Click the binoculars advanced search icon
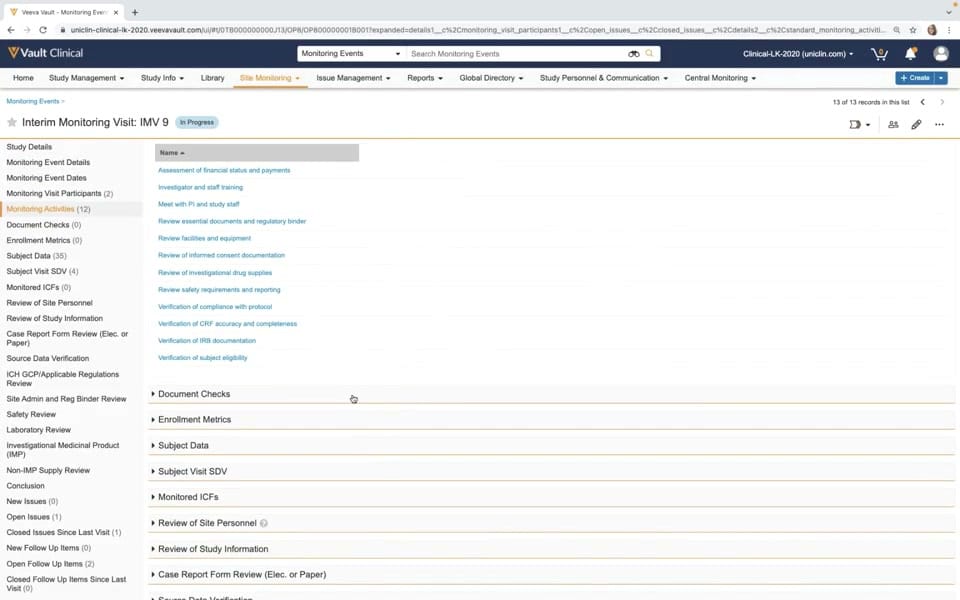 pos(634,54)
